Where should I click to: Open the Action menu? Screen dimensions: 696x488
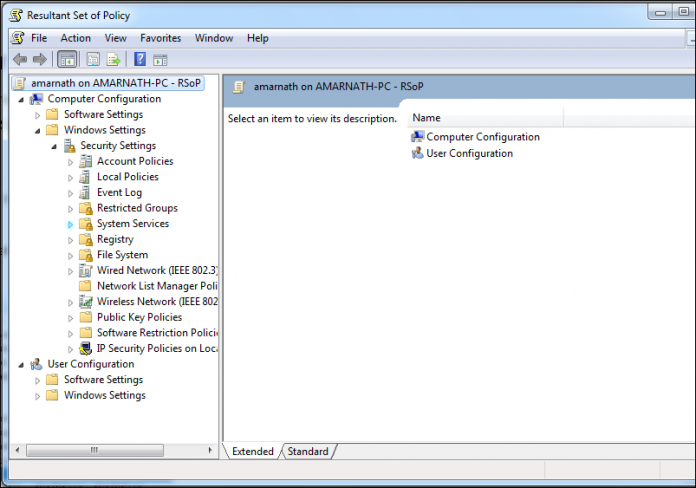tap(75, 38)
